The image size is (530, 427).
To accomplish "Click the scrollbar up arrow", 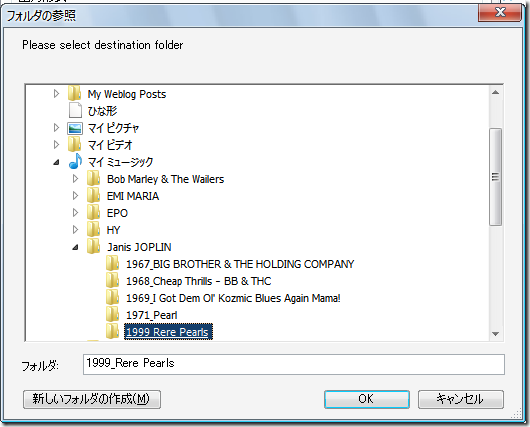I will click(x=496, y=92).
